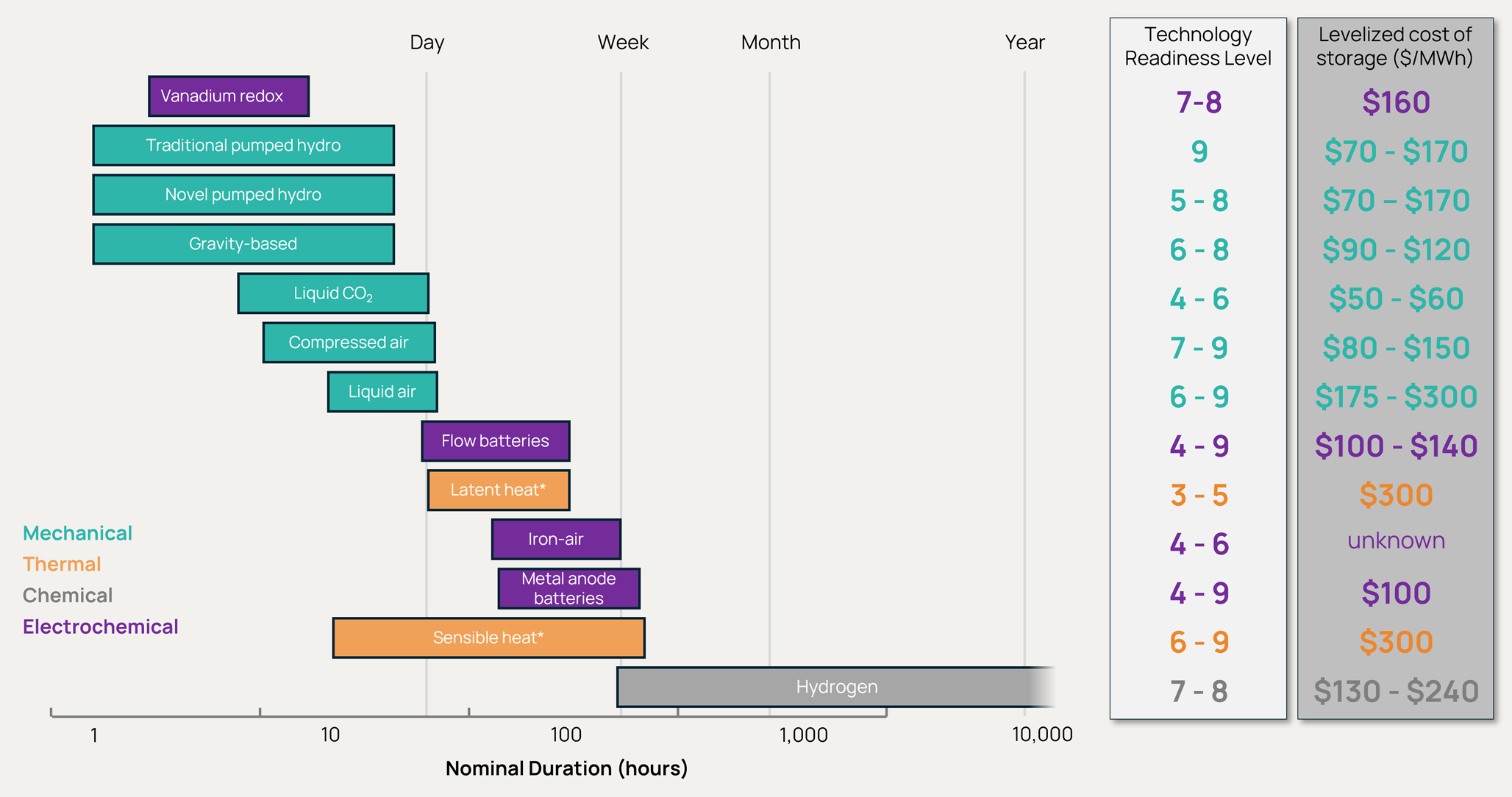Click the 7 - 8 readiness value for Hydrogen
Image resolution: width=1512 pixels, height=797 pixels.
click(x=1199, y=692)
